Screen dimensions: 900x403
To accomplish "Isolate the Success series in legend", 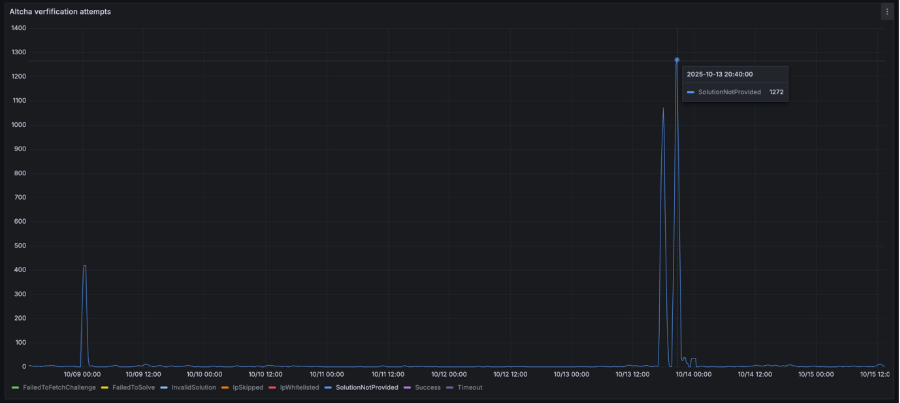I will 427,387.
